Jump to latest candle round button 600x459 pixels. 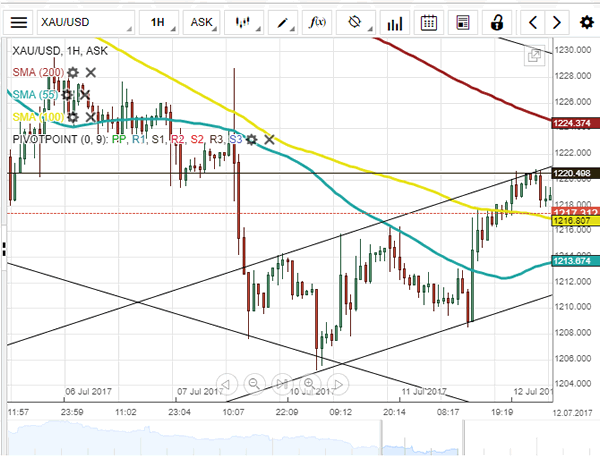click(282, 384)
